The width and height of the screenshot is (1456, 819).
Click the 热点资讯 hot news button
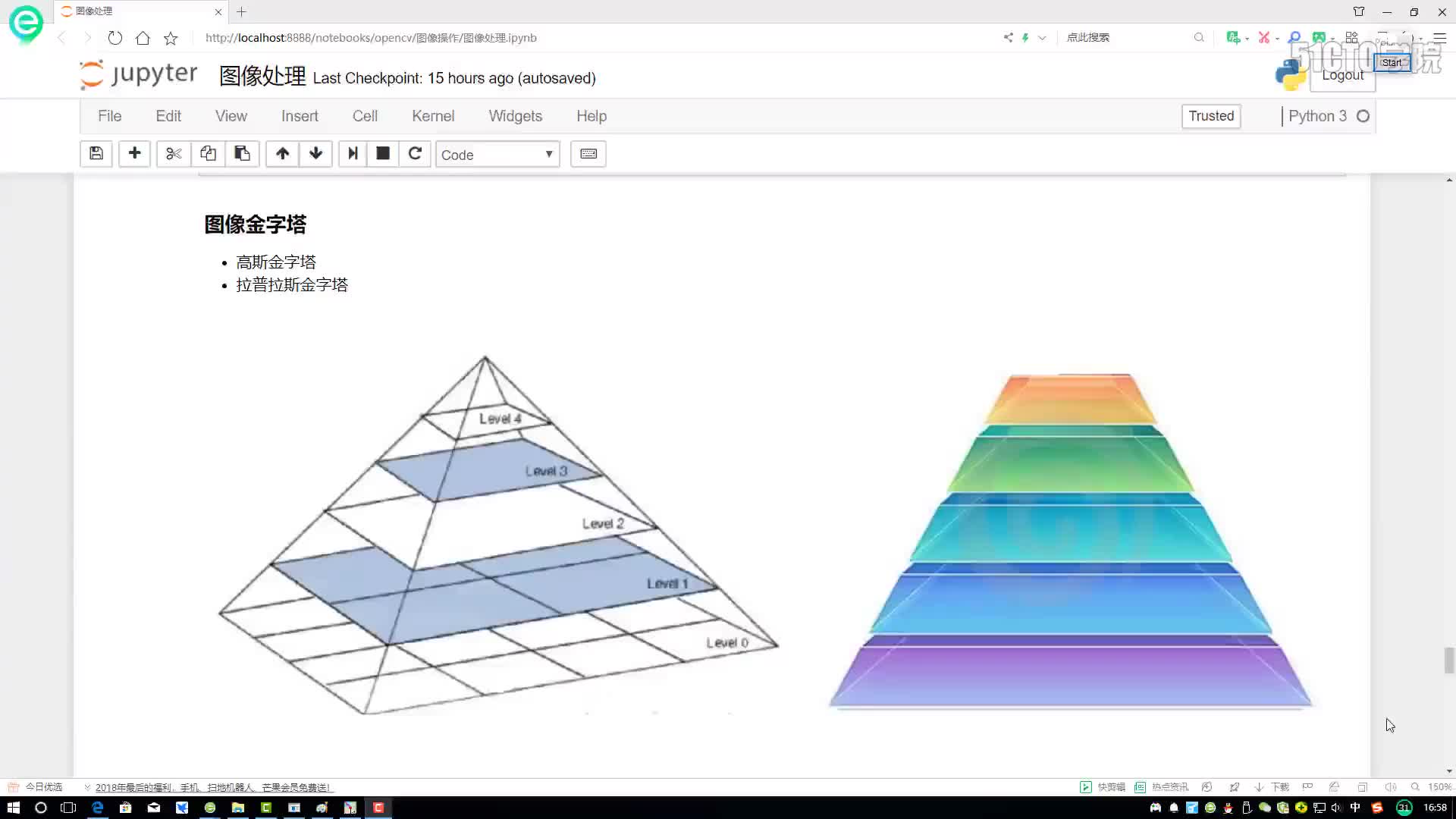click(1162, 787)
